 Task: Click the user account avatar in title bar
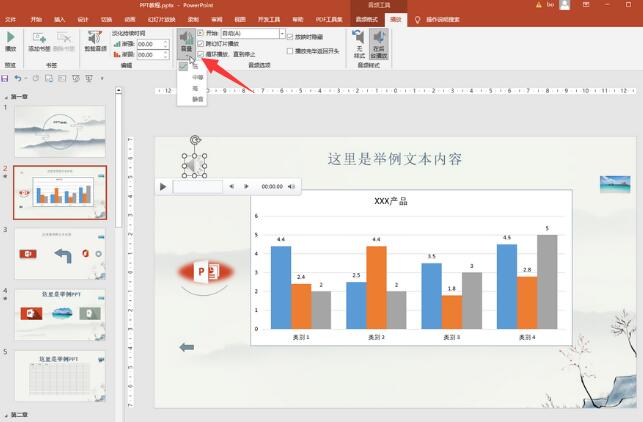(x=565, y=5)
